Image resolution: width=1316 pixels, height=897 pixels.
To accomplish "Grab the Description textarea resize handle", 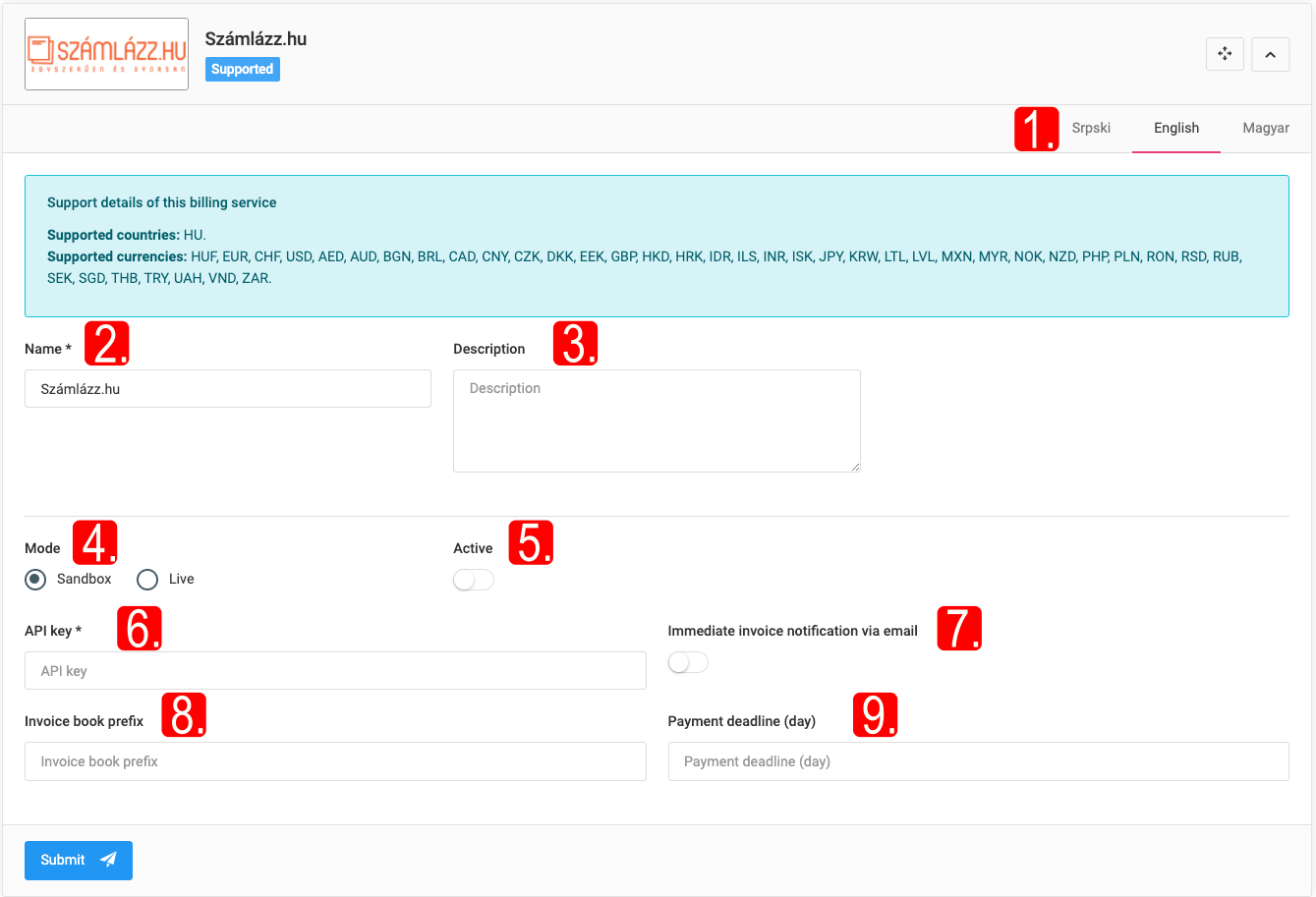I will 855,467.
